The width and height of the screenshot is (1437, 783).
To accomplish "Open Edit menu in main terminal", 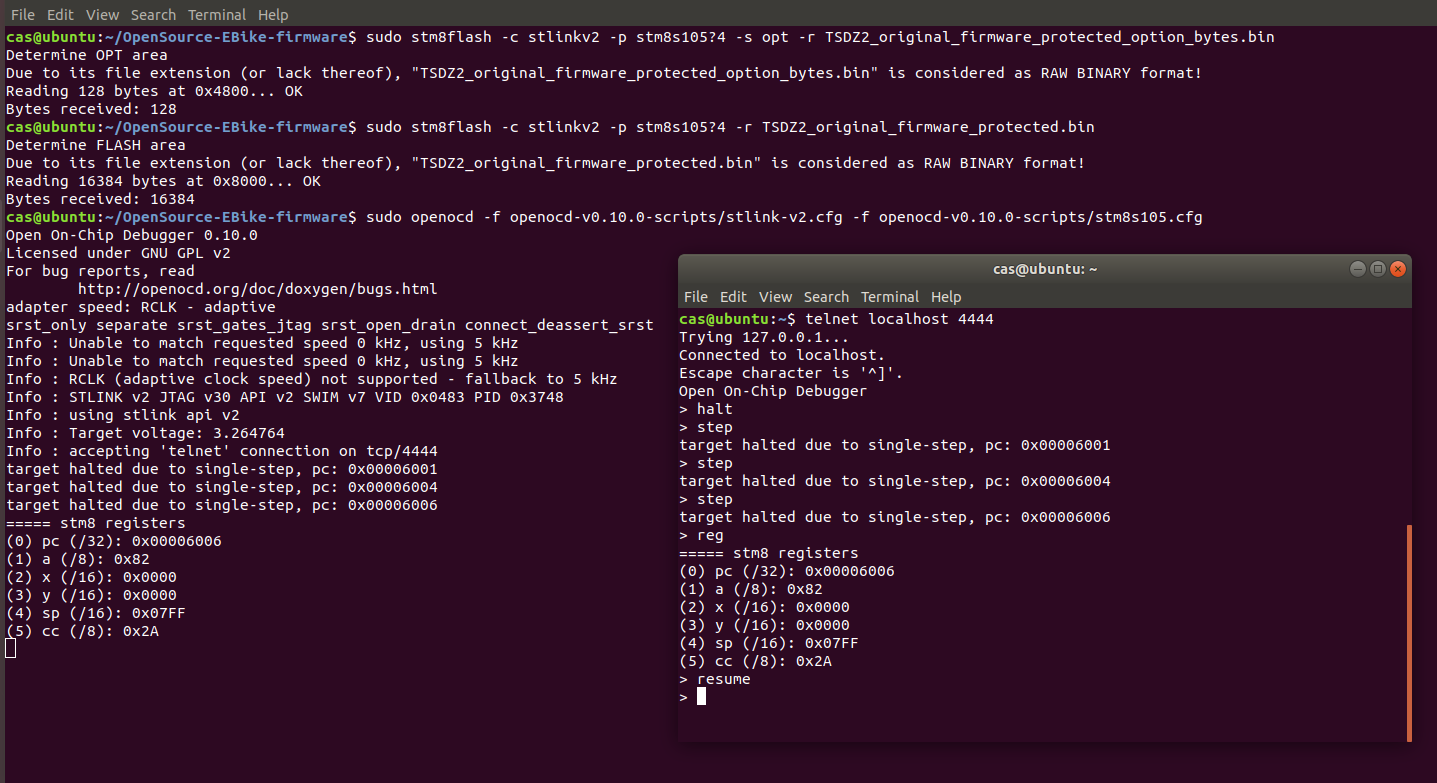I will pos(60,15).
